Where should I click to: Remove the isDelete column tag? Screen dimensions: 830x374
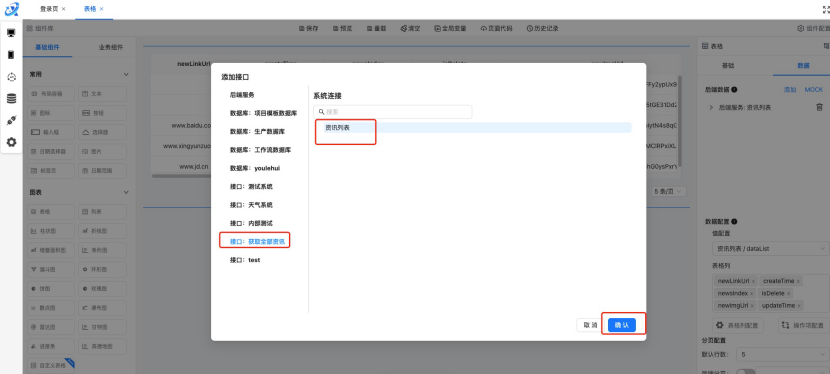[789, 294]
